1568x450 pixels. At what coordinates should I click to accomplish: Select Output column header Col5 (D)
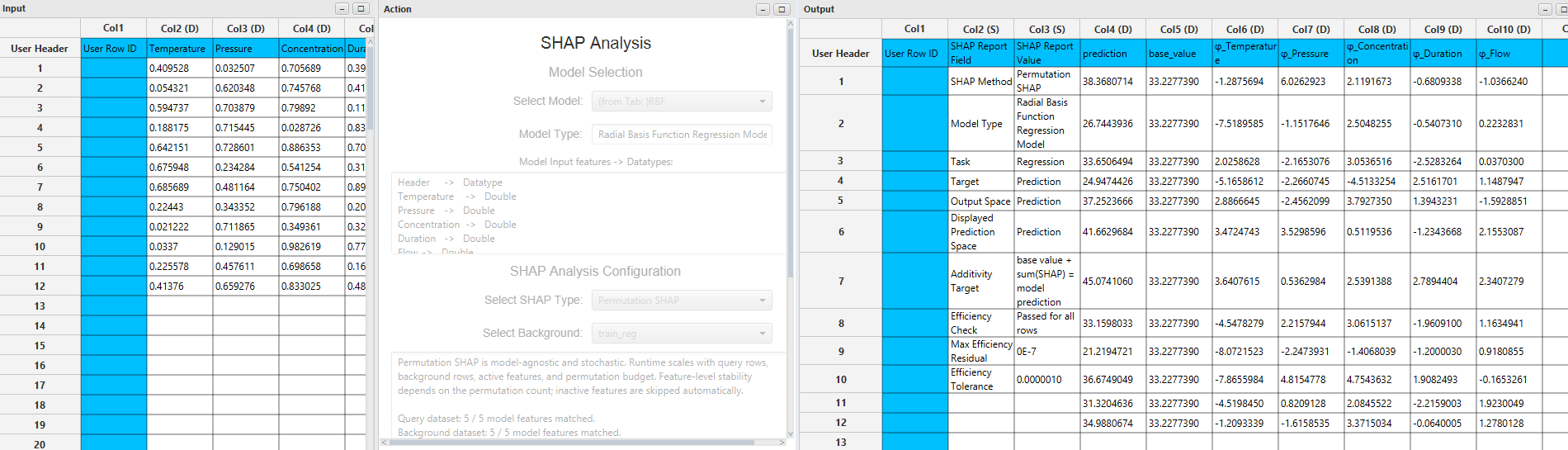coord(1179,29)
